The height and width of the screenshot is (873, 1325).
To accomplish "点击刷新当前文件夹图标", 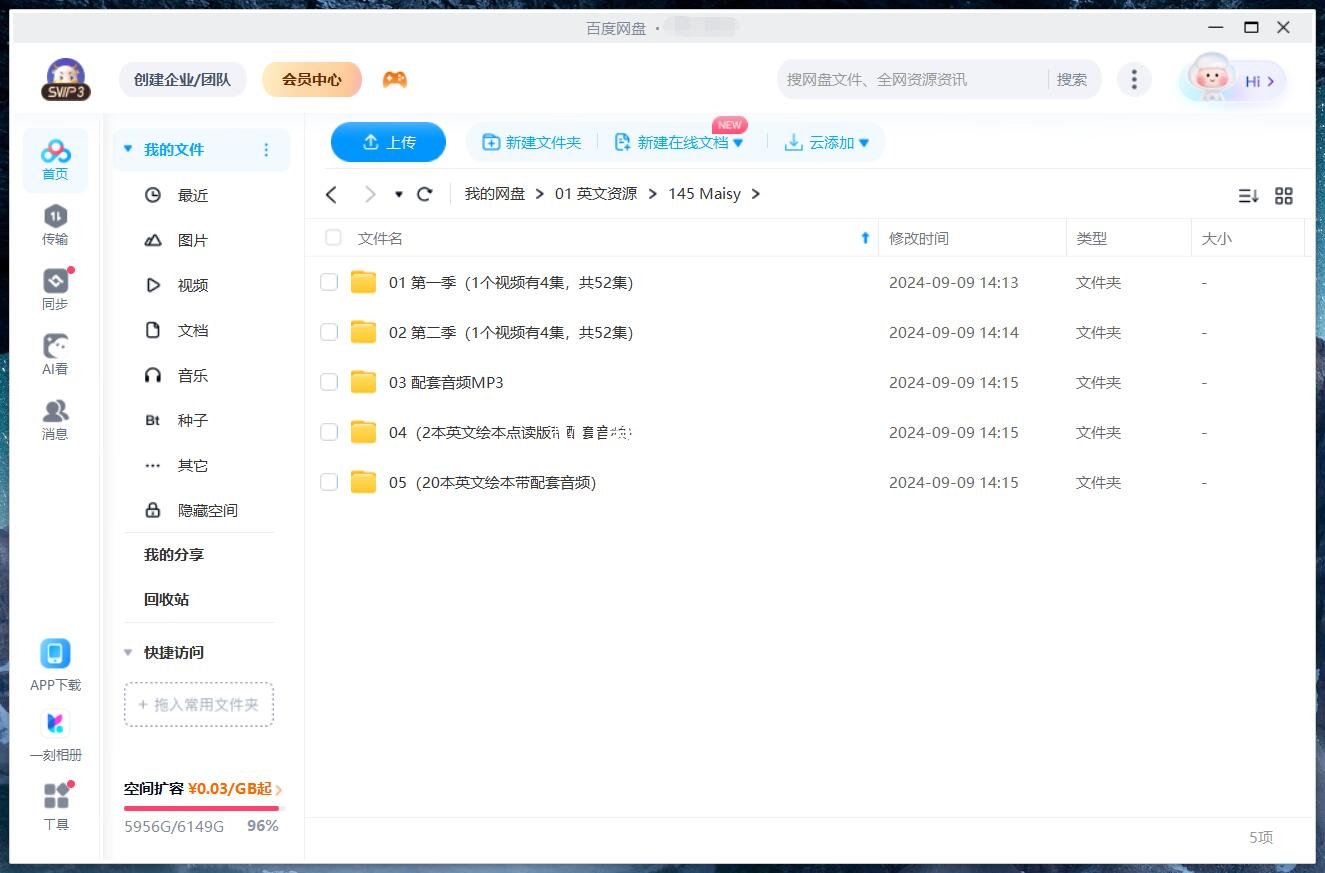I will tap(424, 194).
